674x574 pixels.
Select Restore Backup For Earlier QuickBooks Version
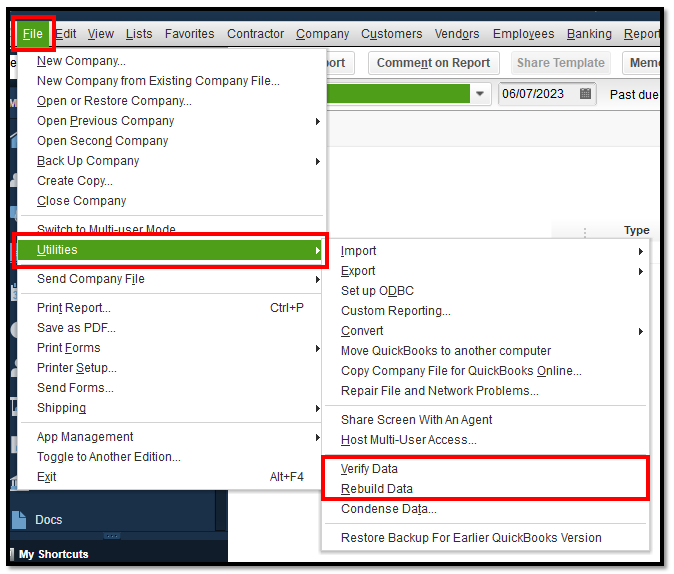pos(486,538)
